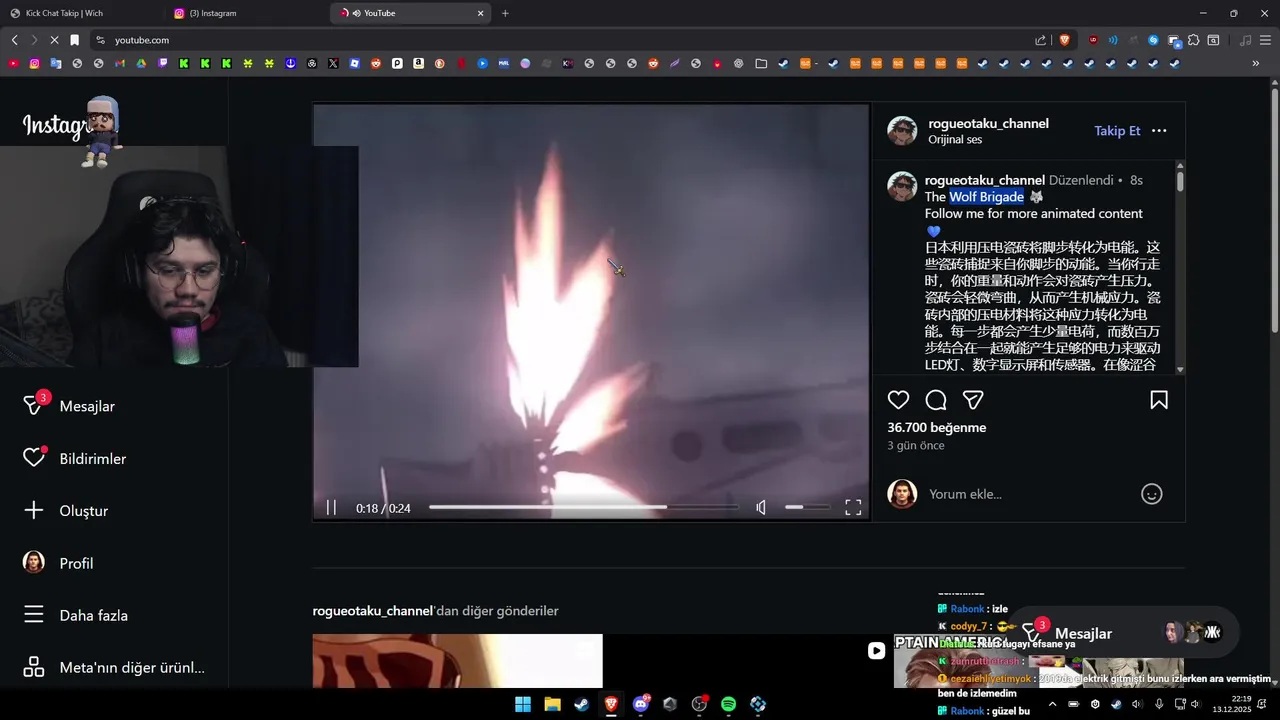Share the post with paper plane icon

tap(973, 400)
